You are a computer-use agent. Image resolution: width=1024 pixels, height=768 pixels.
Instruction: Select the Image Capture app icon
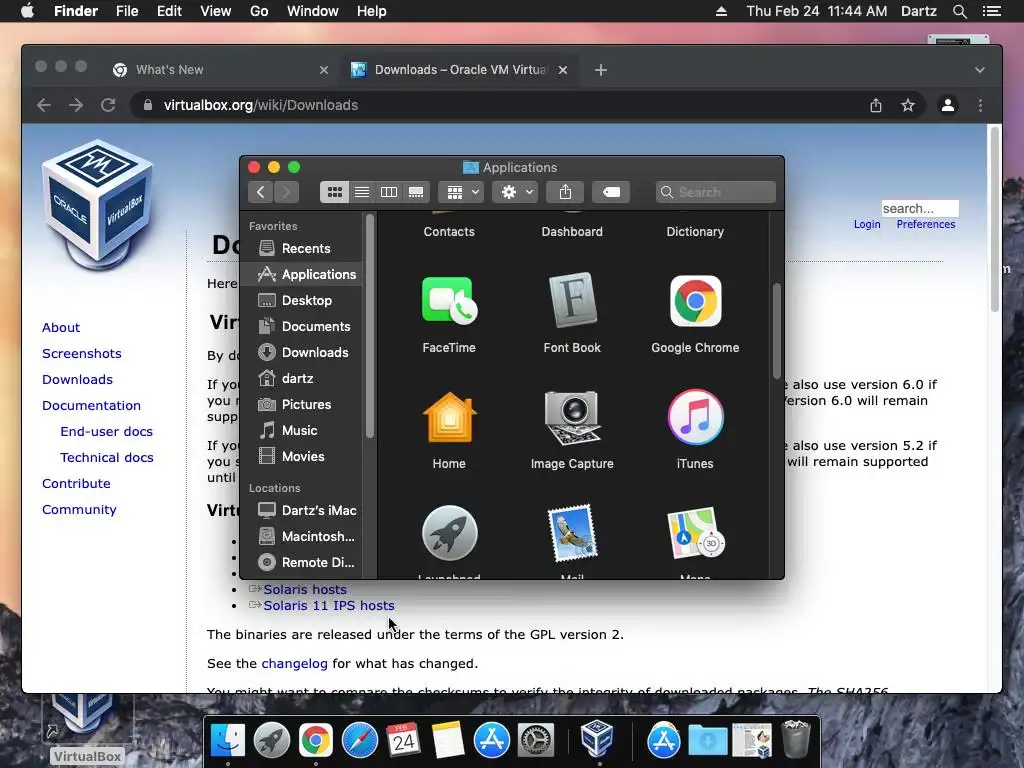click(572, 417)
